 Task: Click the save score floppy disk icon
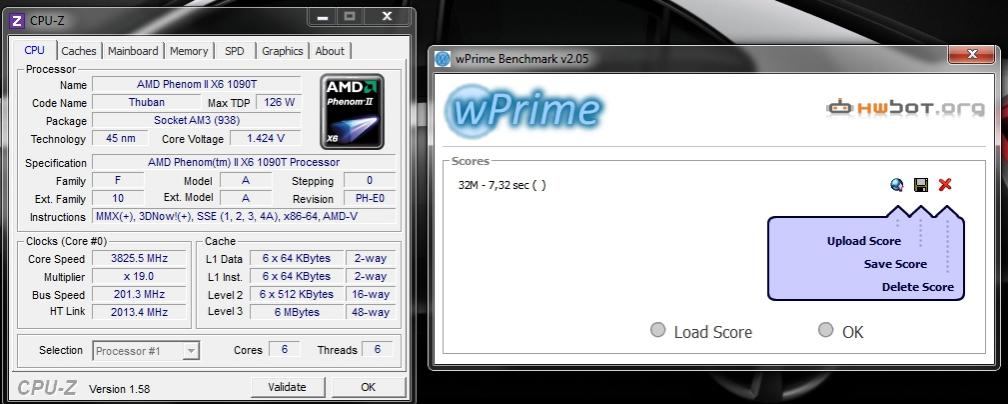[921, 185]
